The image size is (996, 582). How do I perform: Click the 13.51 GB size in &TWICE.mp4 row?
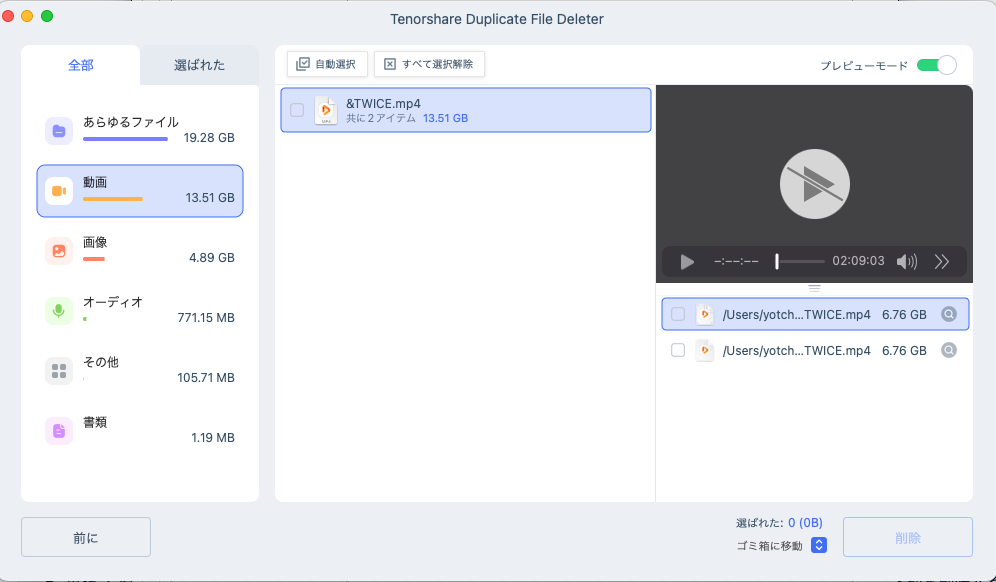click(445, 118)
